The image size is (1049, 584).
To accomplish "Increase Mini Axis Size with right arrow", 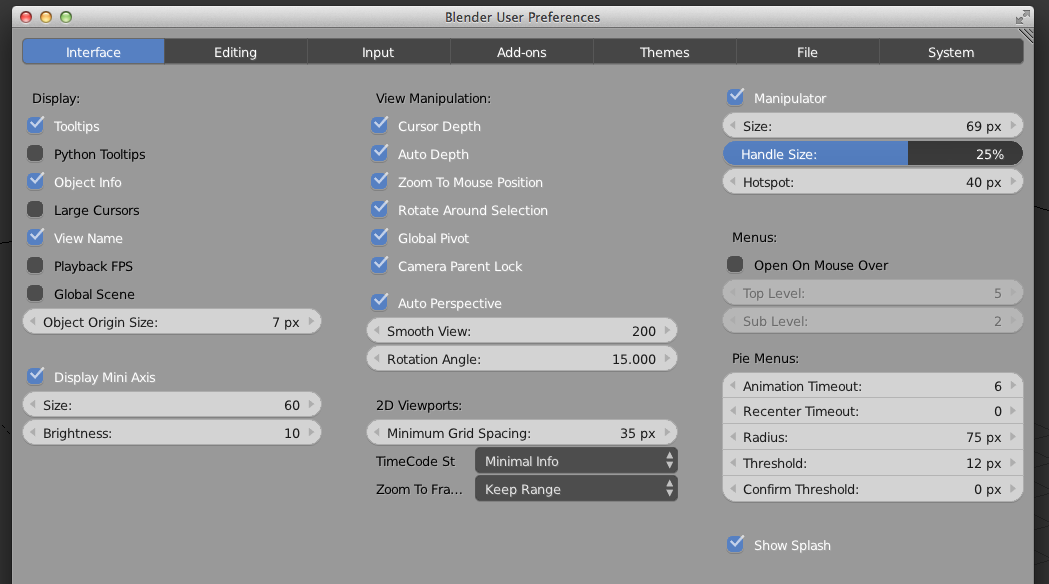I will [311, 405].
